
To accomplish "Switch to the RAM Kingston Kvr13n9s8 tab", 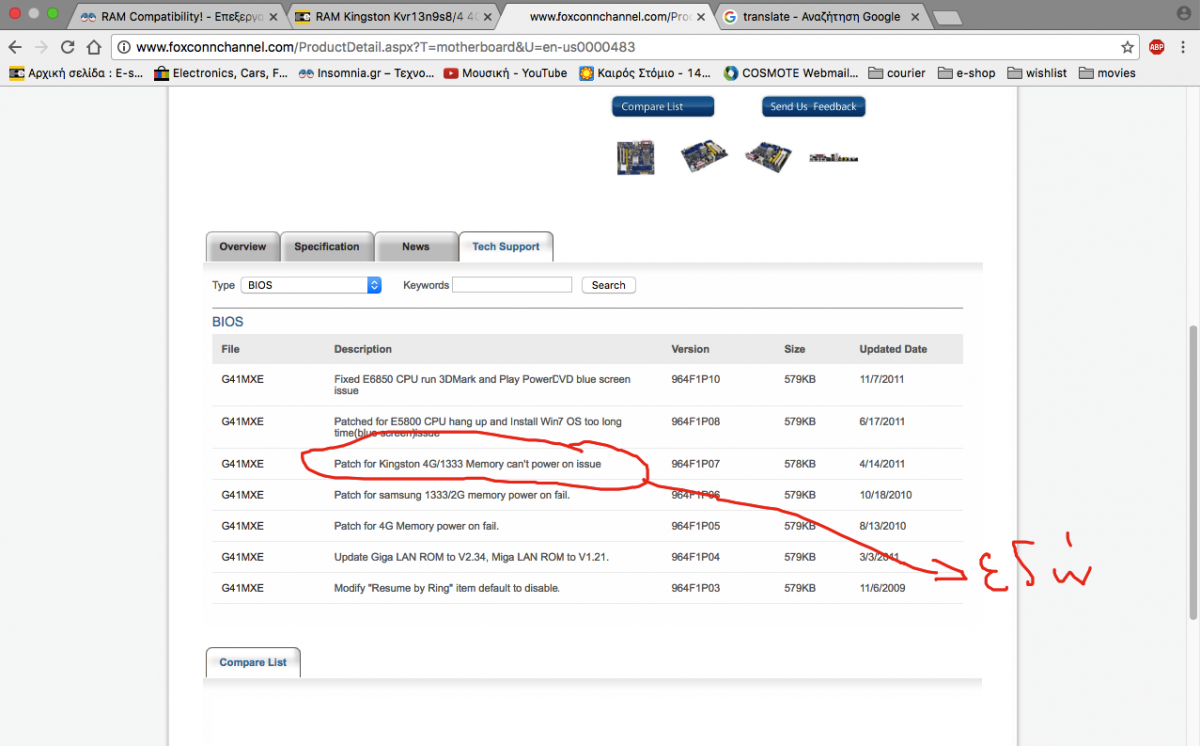I will [x=392, y=17].
